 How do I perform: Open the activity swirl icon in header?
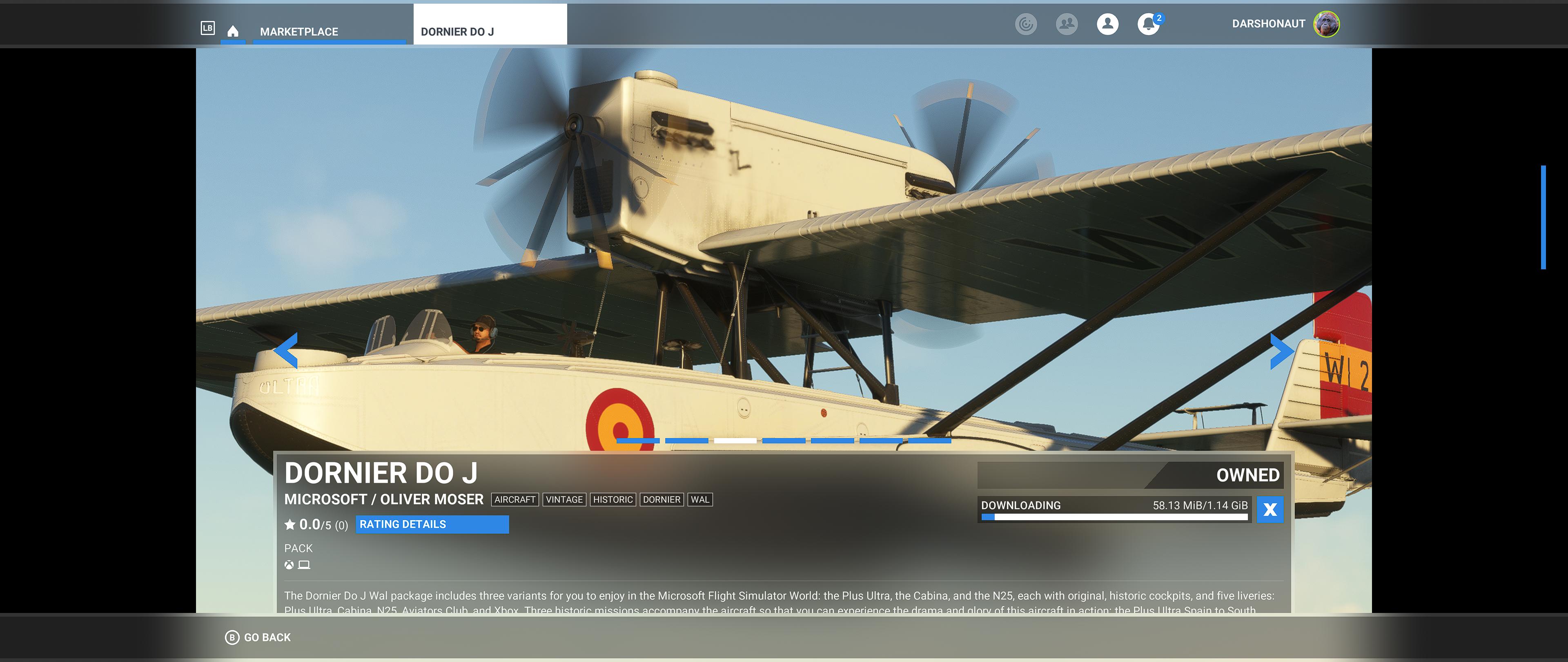coord(1026,24)
